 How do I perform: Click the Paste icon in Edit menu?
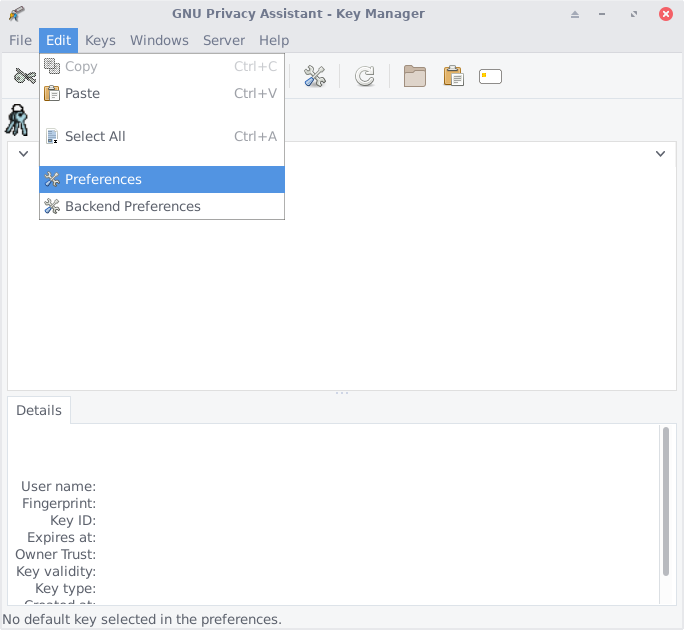tap(52, 93)
